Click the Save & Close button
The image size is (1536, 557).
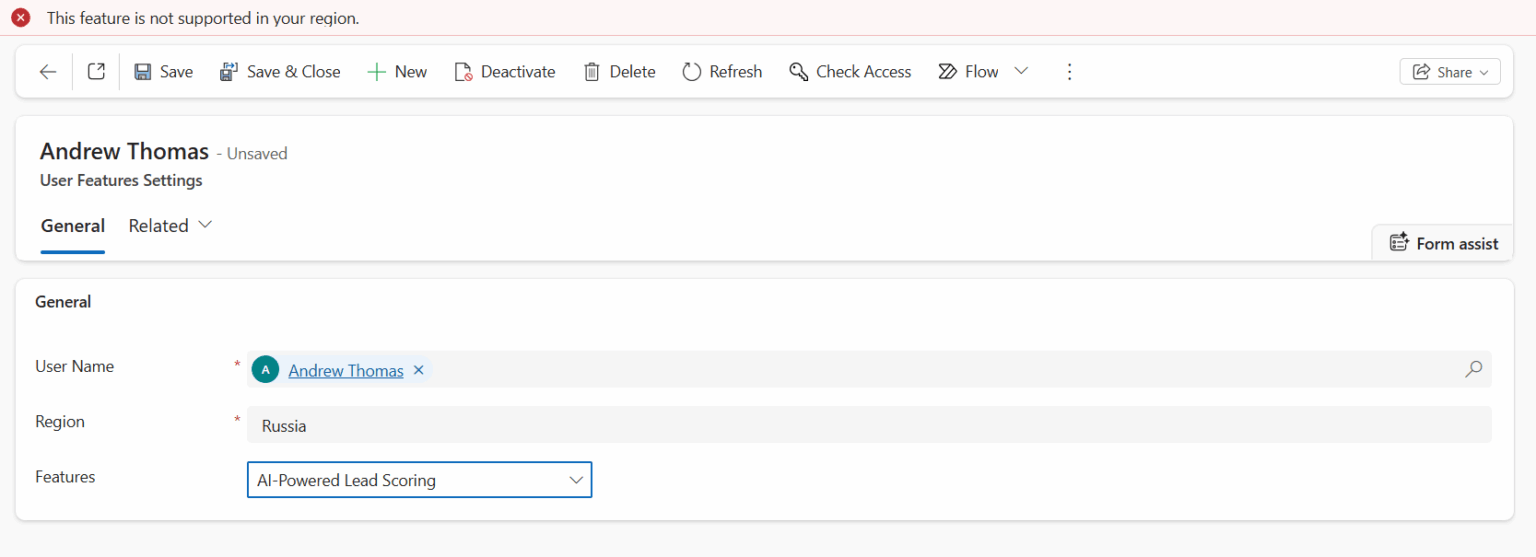pyautogui.click(x=280, y=72)
